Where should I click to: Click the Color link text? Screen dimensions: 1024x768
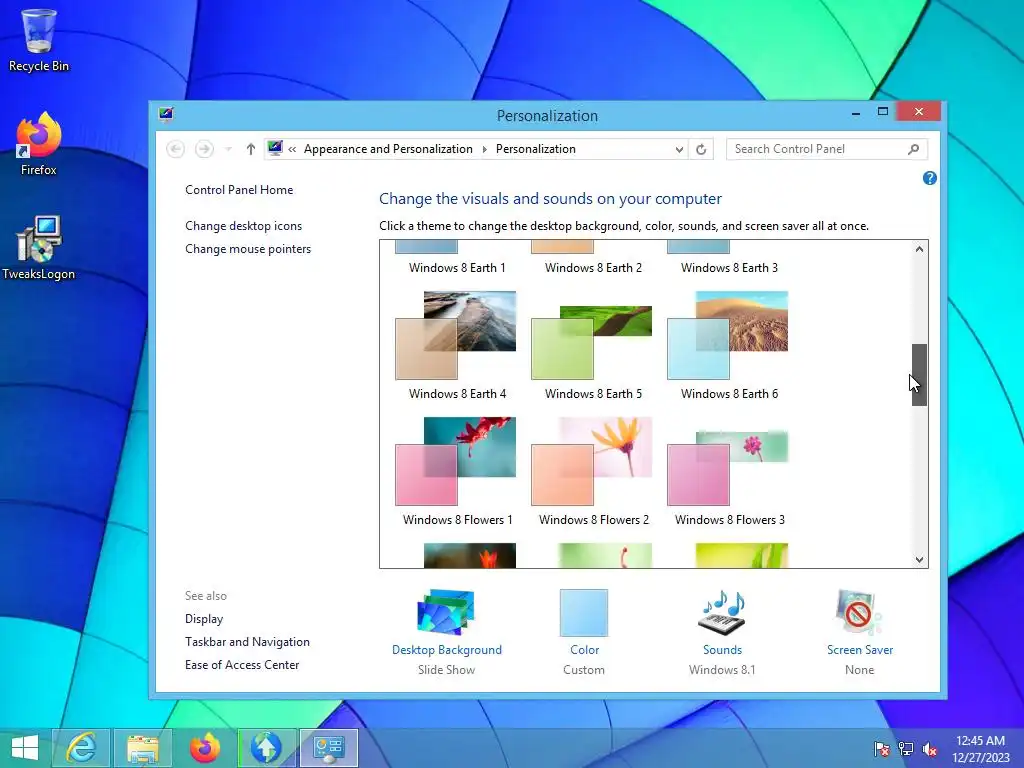584,650
